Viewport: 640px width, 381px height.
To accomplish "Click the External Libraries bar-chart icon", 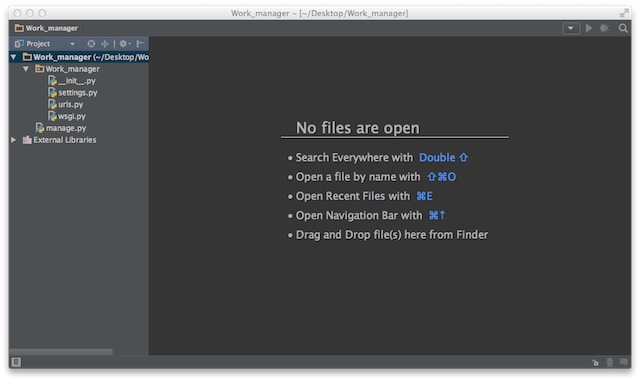I will tap(27, 140).
